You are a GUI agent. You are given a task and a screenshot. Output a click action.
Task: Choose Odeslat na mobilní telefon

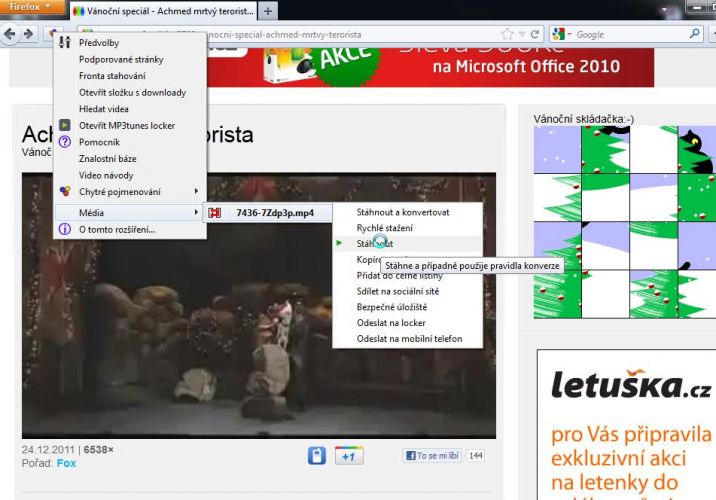(x=408, y=339)
